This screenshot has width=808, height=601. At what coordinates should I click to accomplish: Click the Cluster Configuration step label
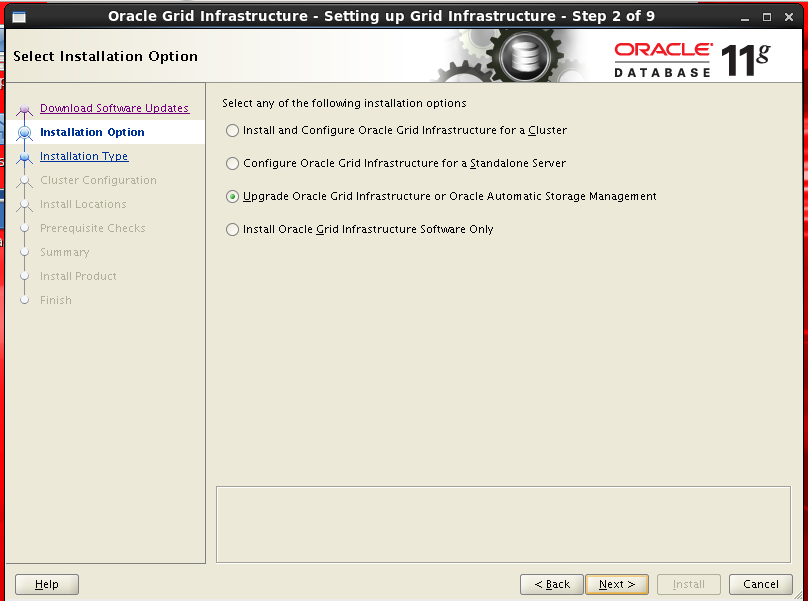(x=98, y=180)
